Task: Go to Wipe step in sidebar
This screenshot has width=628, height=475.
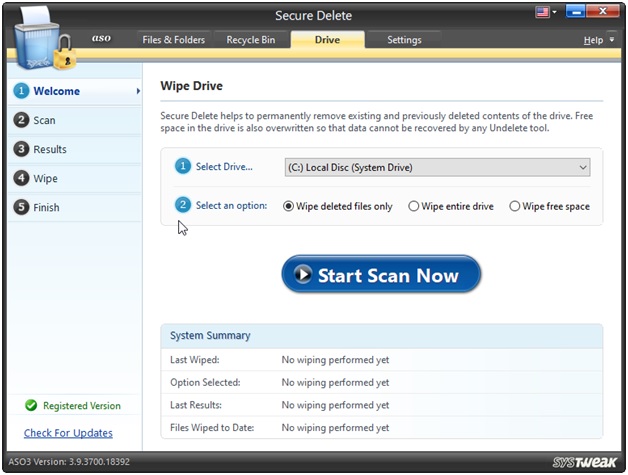Action: click(x=75, y=178)
